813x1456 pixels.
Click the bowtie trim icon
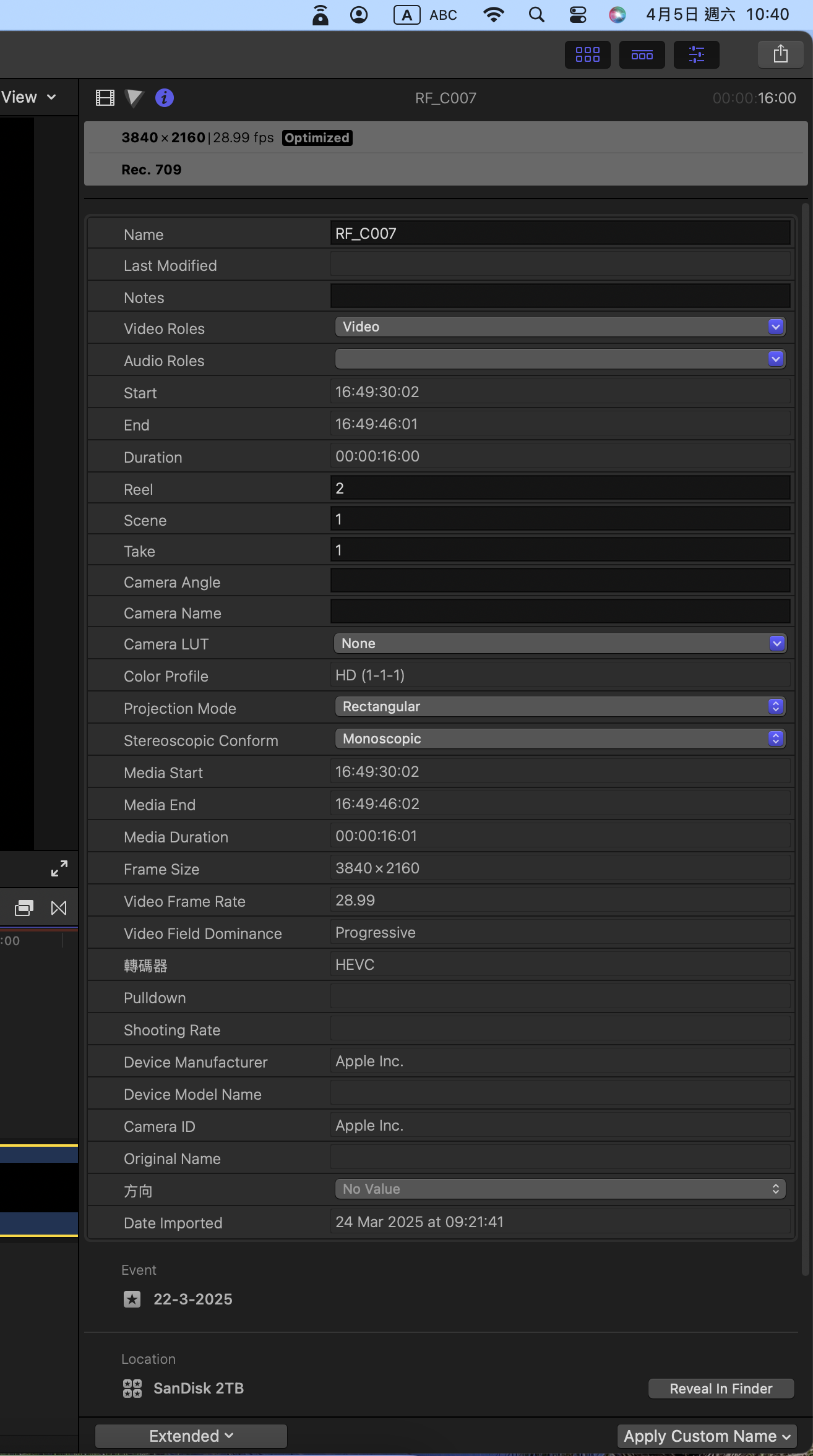tap(59, 908)
